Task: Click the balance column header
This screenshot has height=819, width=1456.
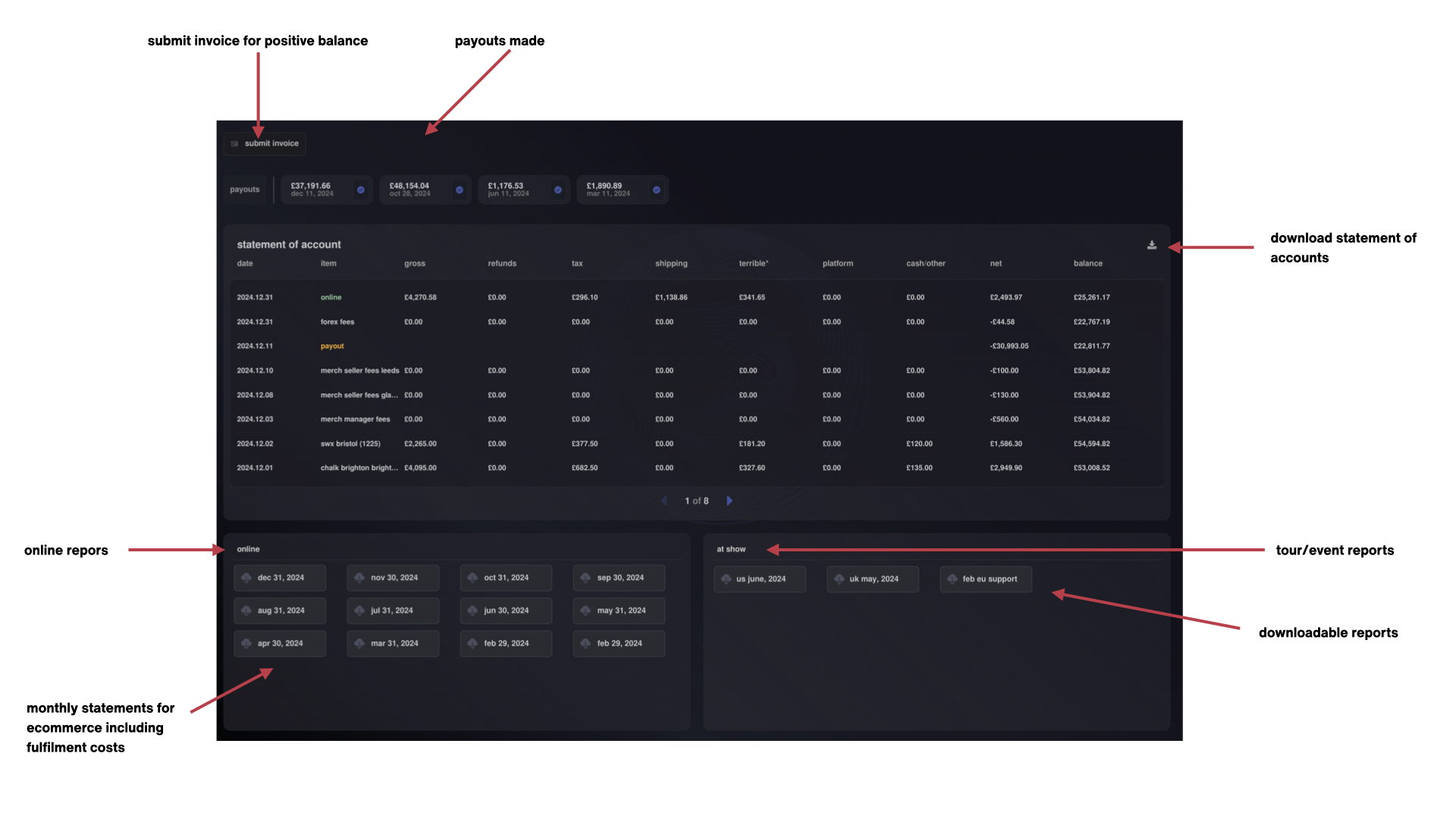Action: click(1088, 263)
